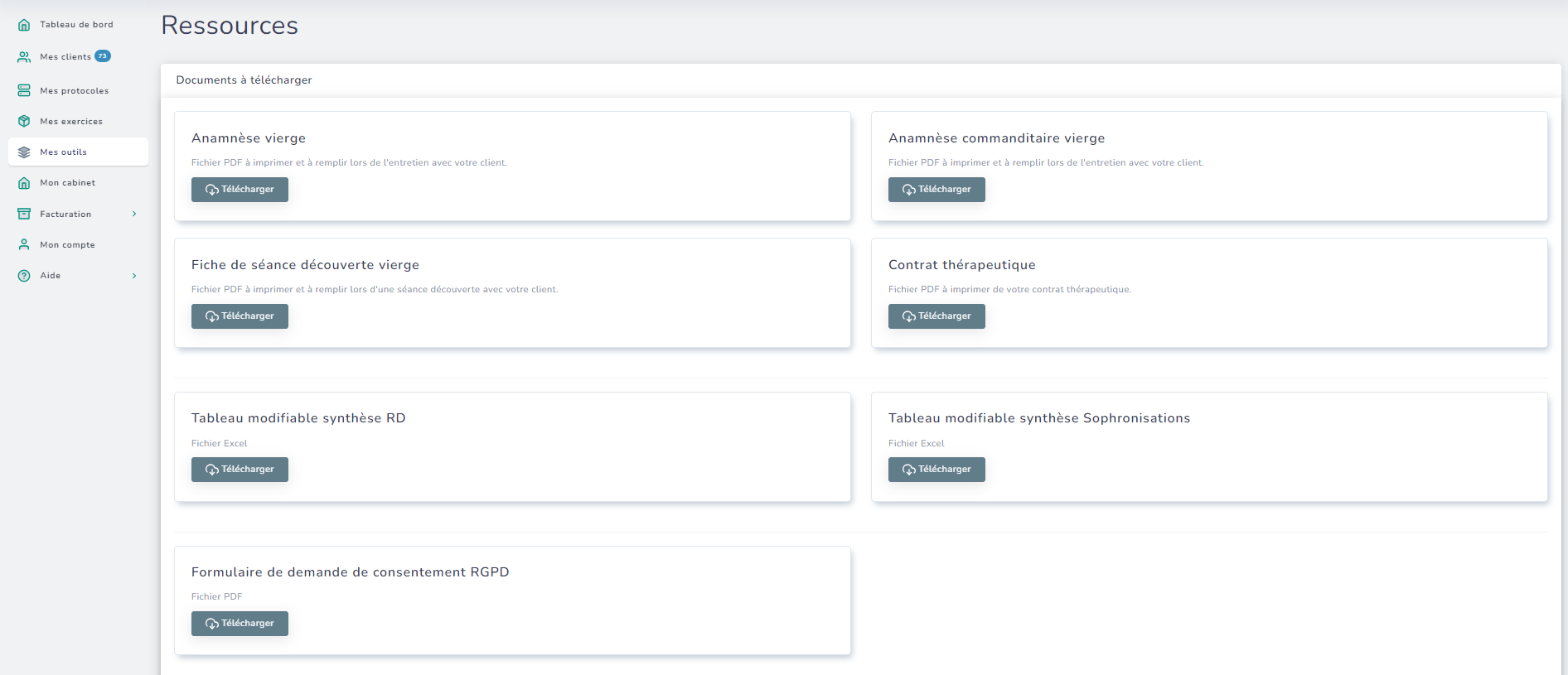Download the Anamnèse commanditaire vierge file
Screen dimensions: 1568x675
point(936,190)
